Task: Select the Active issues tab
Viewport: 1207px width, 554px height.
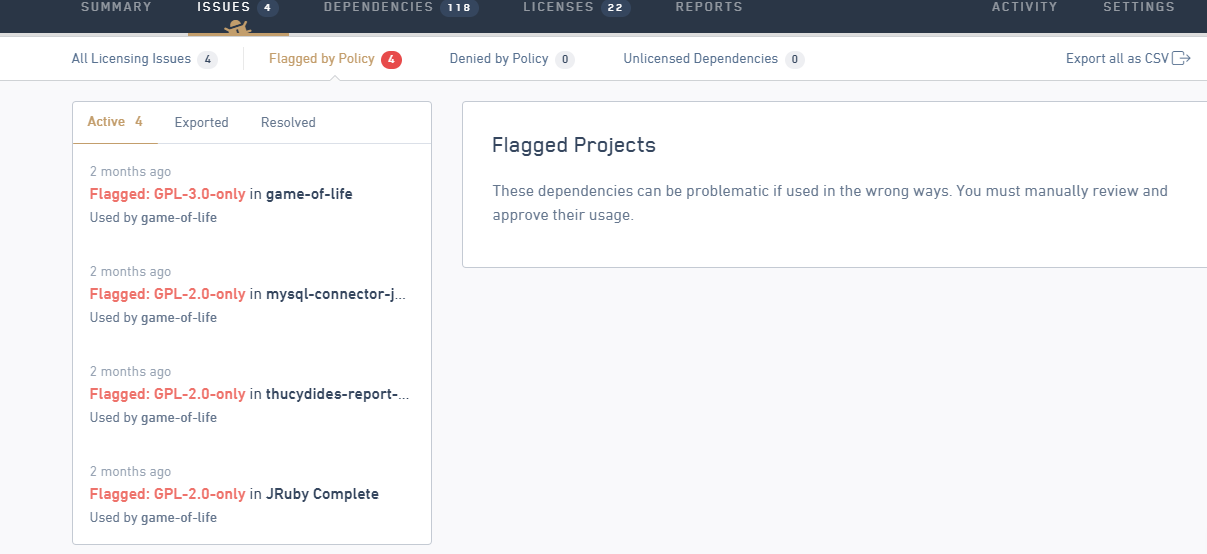Action: (x=115, y=122)
